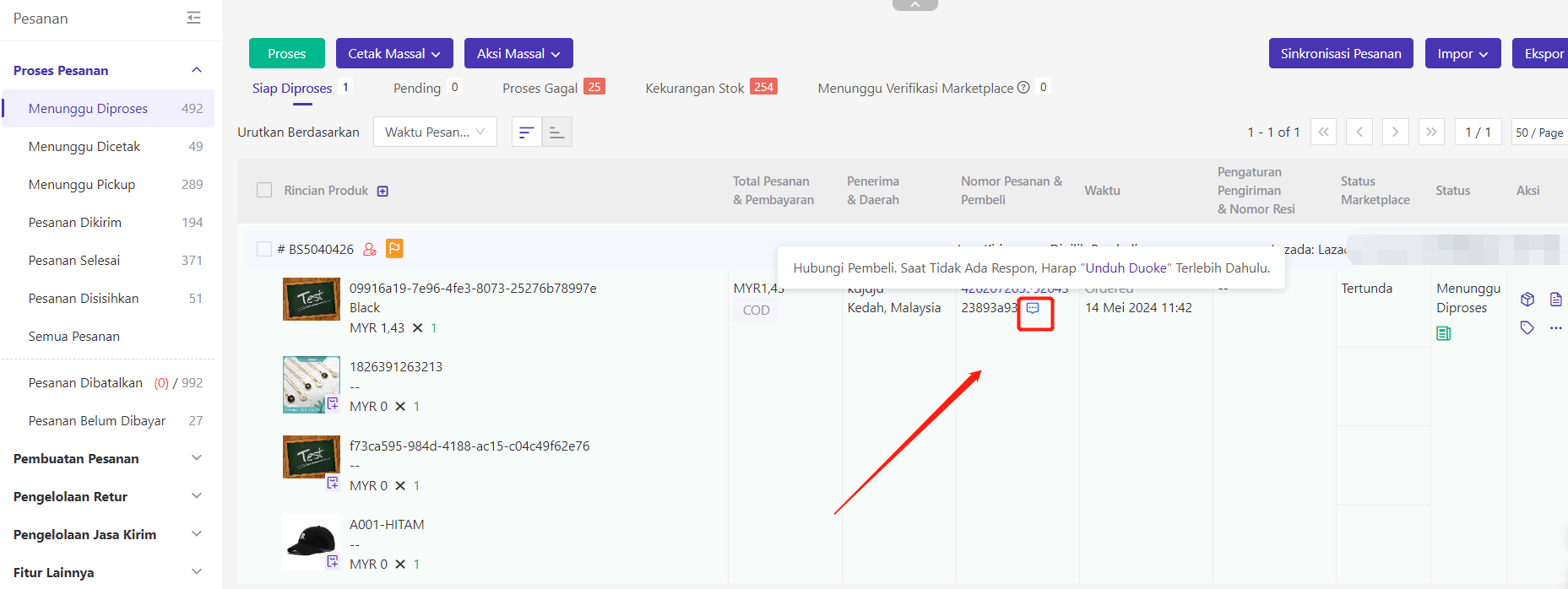Screen dimensions: 1568x589
Task: Click the Sinkronisasi Pesanan button
Action: pos(1340,53)
